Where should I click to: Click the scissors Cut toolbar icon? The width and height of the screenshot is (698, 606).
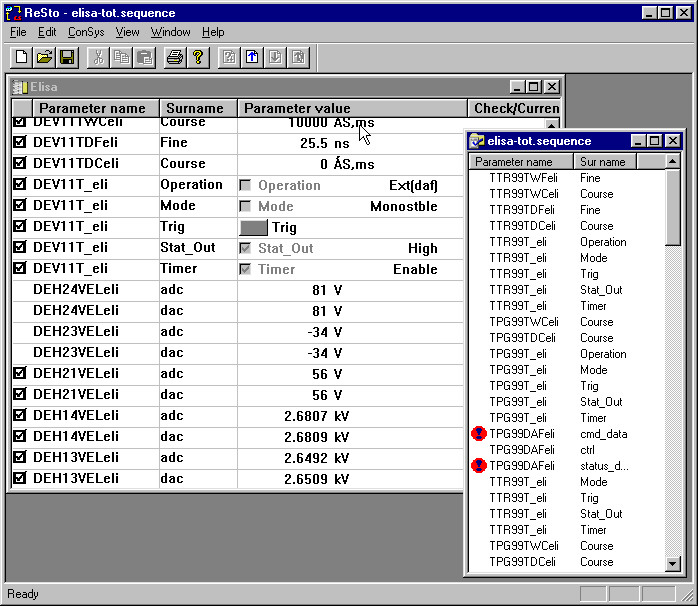pyautogui.click(x=98, y=57)
